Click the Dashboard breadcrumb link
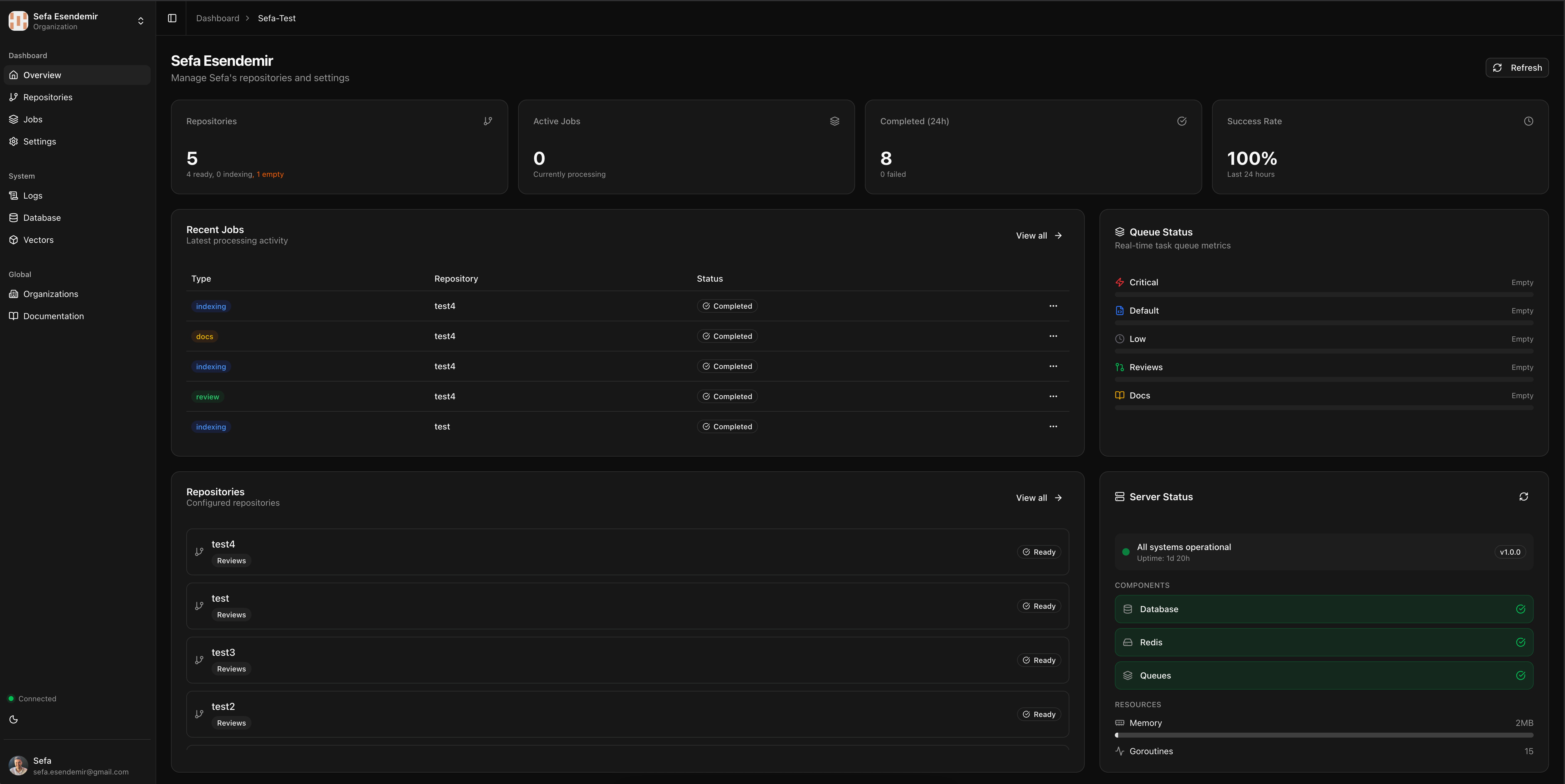This screenshot has height=784, width=1565. pyautogui.click(x=217, y=18)
